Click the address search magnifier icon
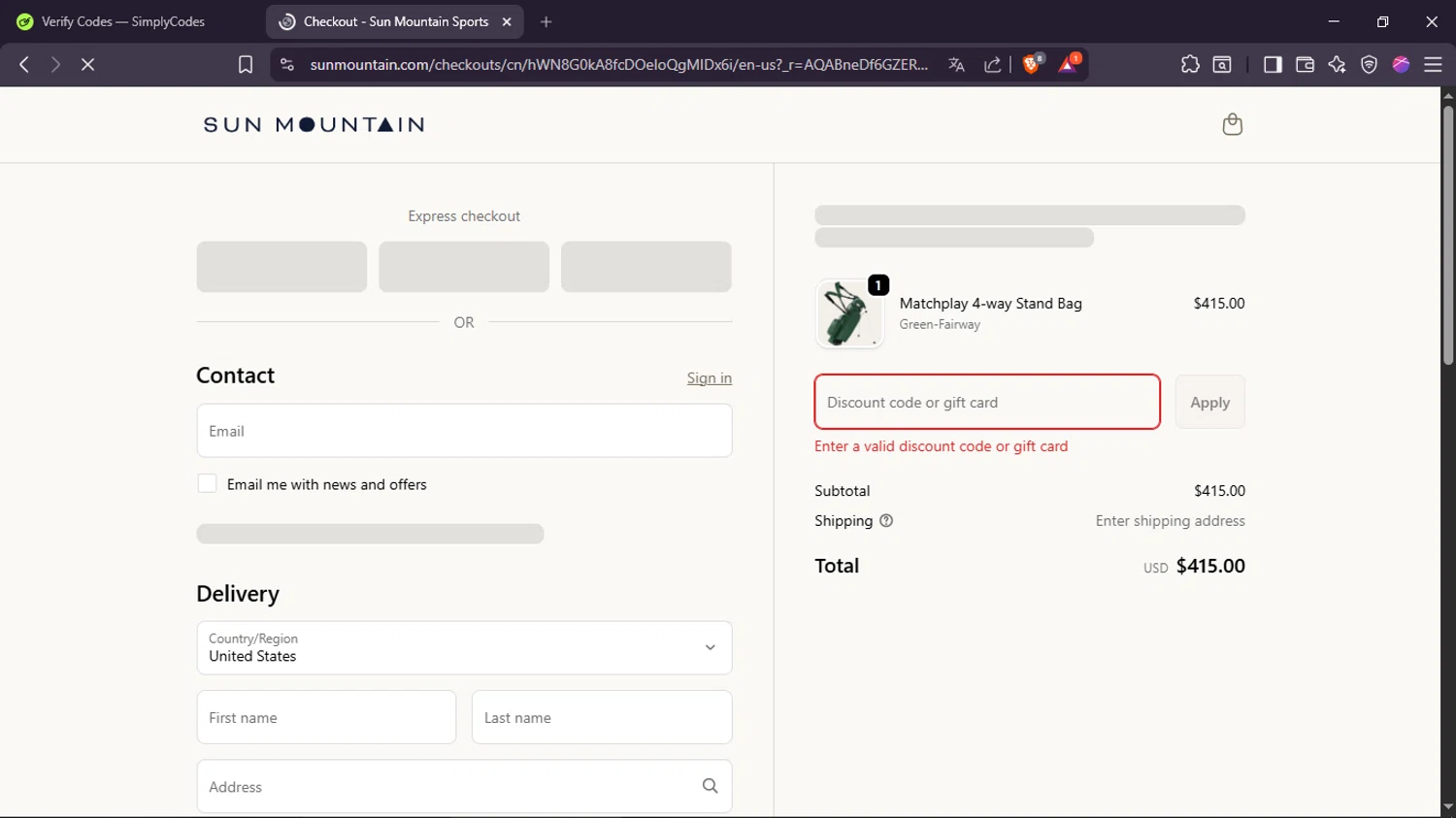The image size is (1456, 818). tap(711, 786)
